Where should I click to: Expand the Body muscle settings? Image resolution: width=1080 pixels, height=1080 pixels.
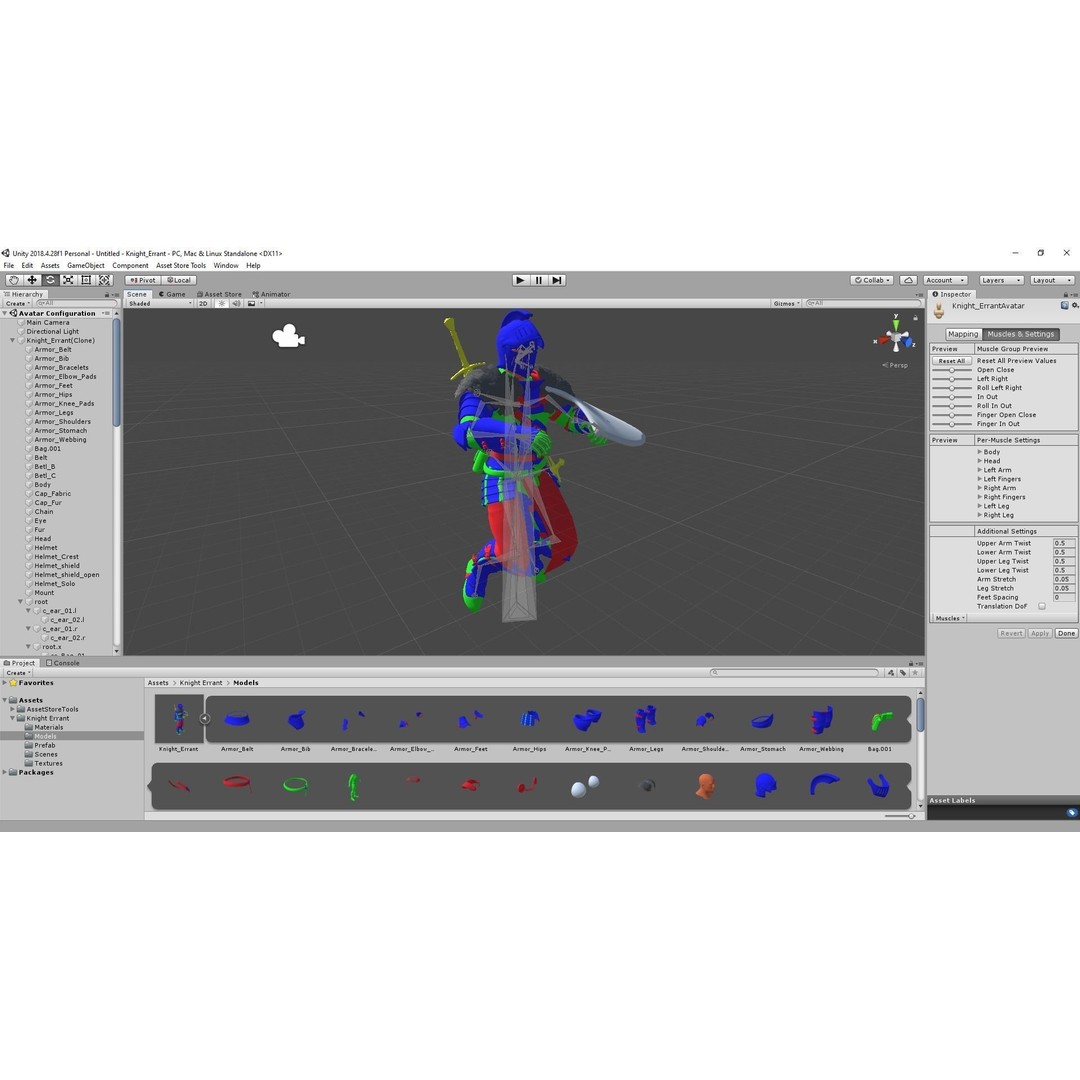pyautogui.click(x=979, y=452)
